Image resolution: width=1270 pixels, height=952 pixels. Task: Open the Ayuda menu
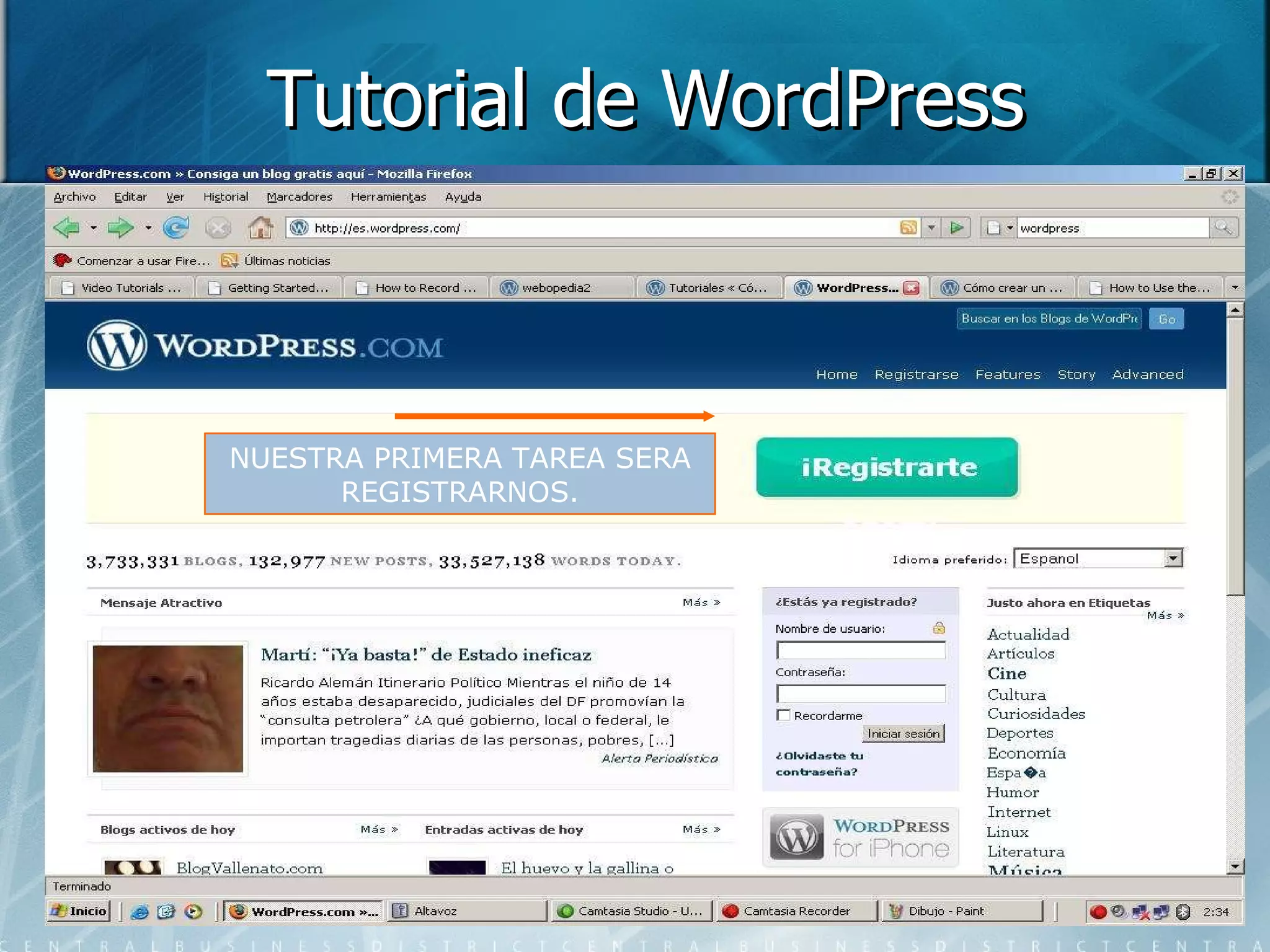(463, 197)
